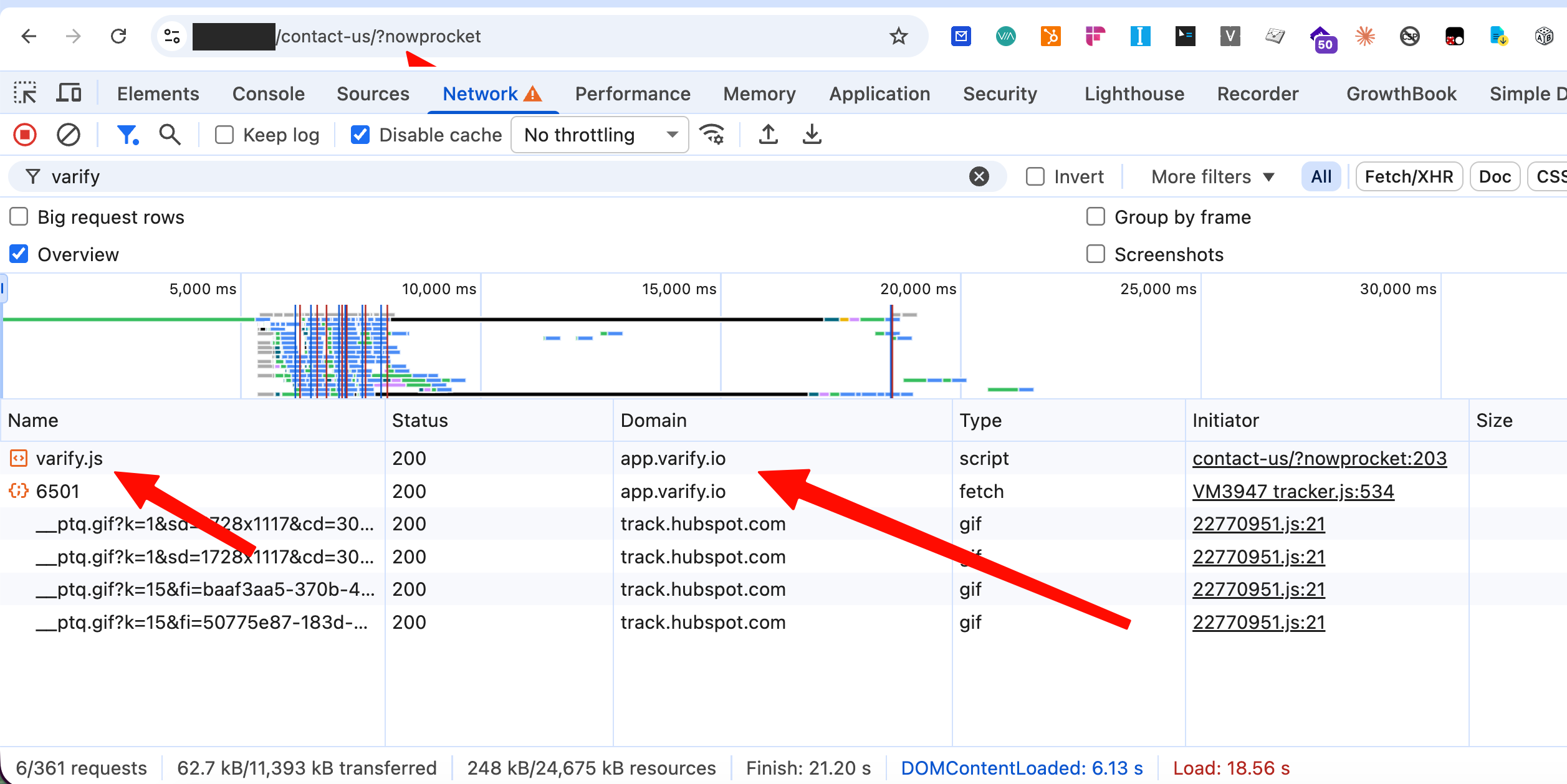The height and width of the screenshot is (784, 1567).
Task: Reload the page with refresh icon
Action: coord(118,36)
